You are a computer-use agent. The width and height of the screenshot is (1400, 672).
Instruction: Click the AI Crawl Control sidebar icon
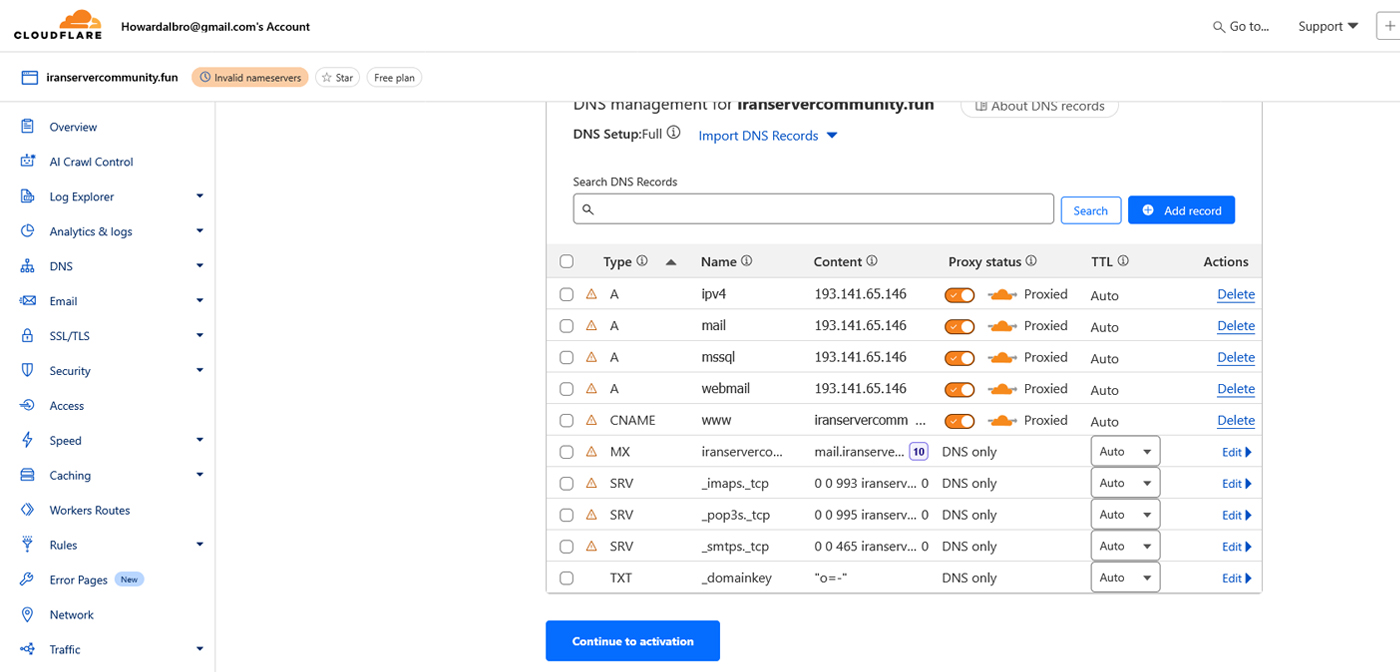(28, 162)
